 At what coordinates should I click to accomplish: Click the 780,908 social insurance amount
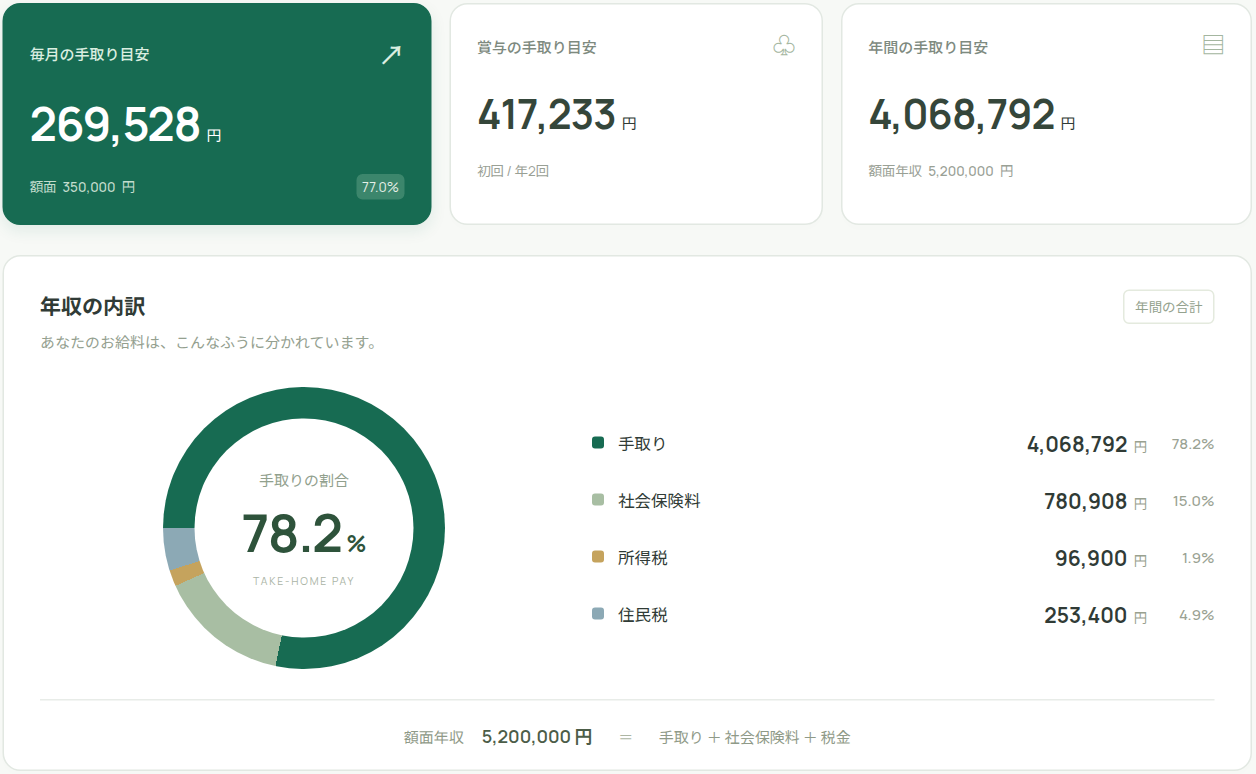(1086, 501)
